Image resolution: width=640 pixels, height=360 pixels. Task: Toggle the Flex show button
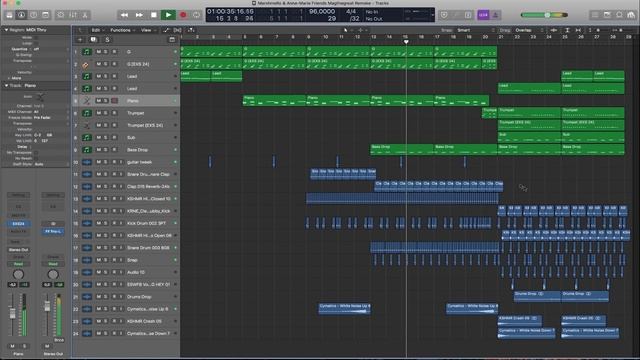click(178, 30)
